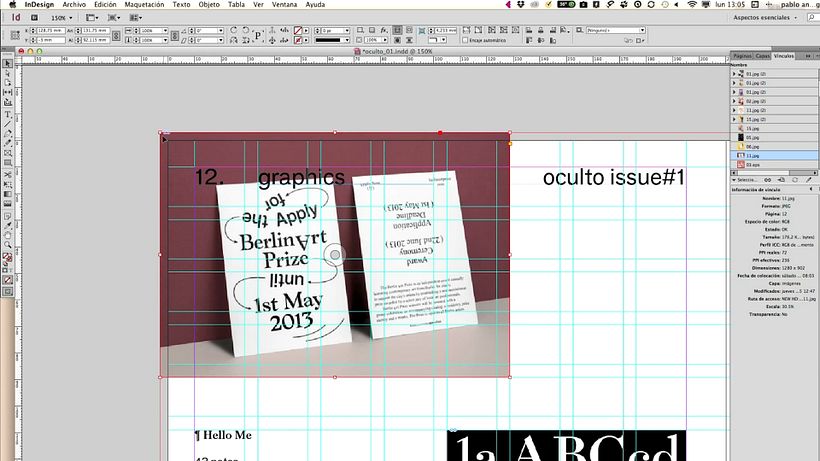This screenshot has height=461, width=820.
Task: Open the zoom level 150% dropdown
Action: (x=62, y=18)
